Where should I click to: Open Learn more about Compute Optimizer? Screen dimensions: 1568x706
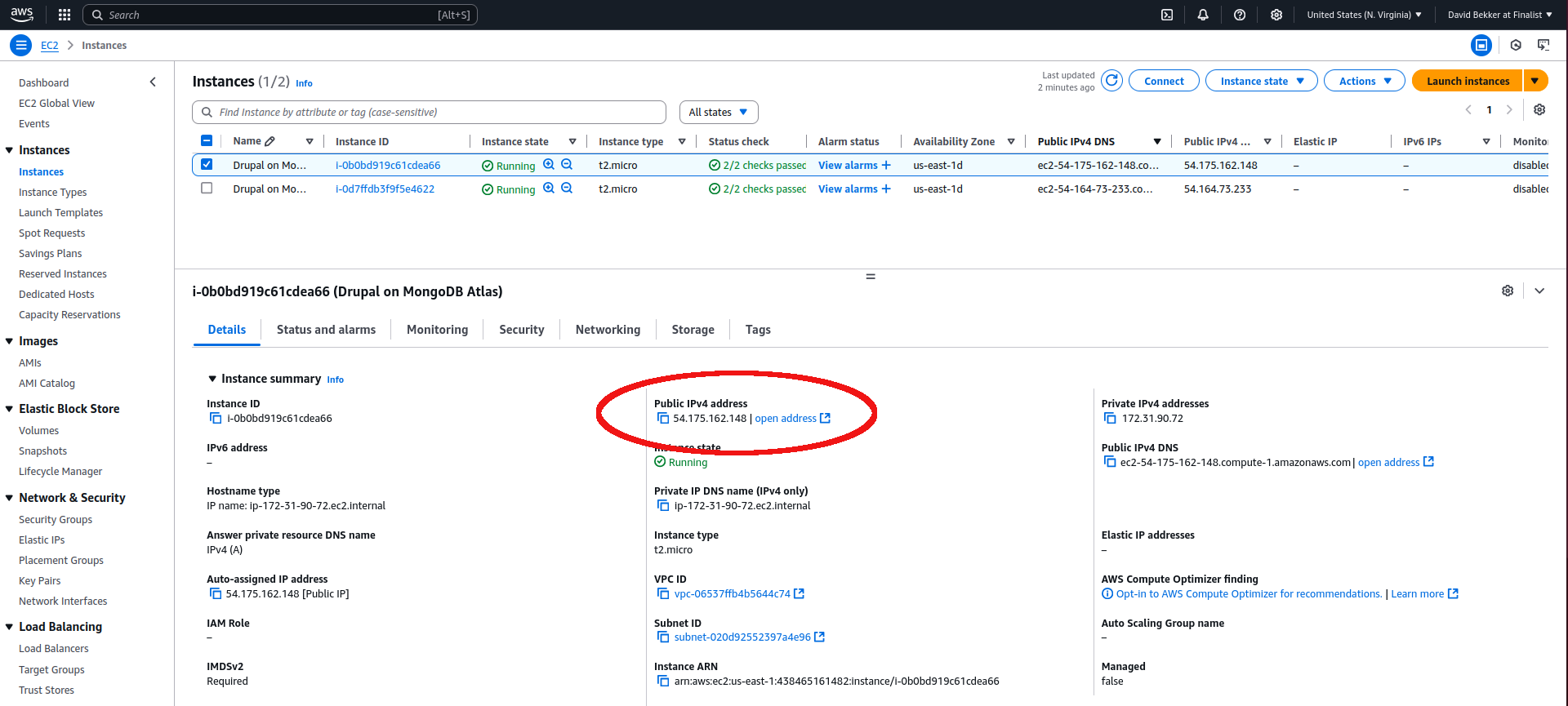[x=1424, y=593]
